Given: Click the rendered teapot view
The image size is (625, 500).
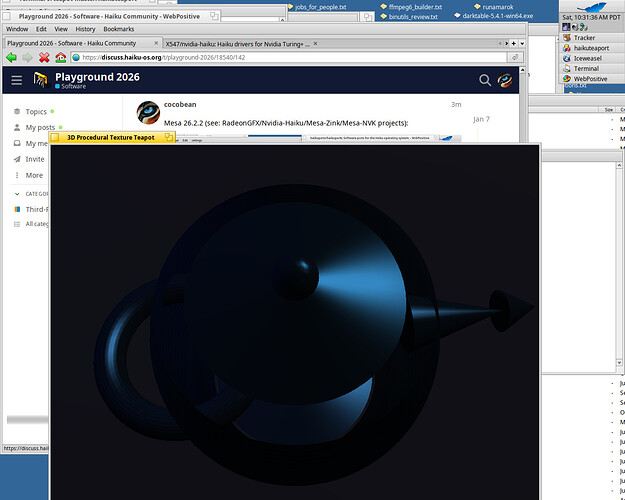Looking at the screenshot, I should [x=295, y=322].
